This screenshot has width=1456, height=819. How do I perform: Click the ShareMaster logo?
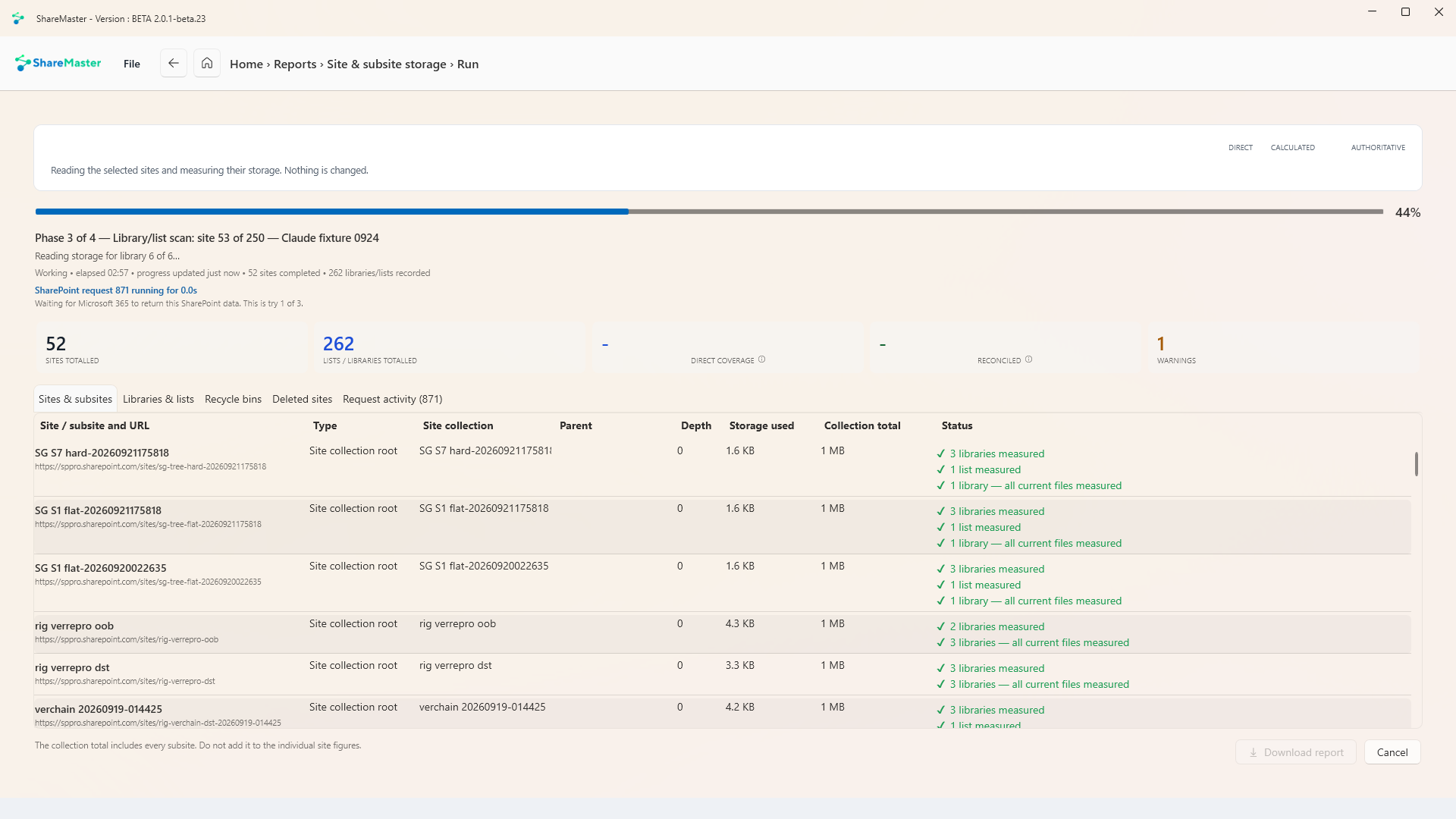click(58, 63)
